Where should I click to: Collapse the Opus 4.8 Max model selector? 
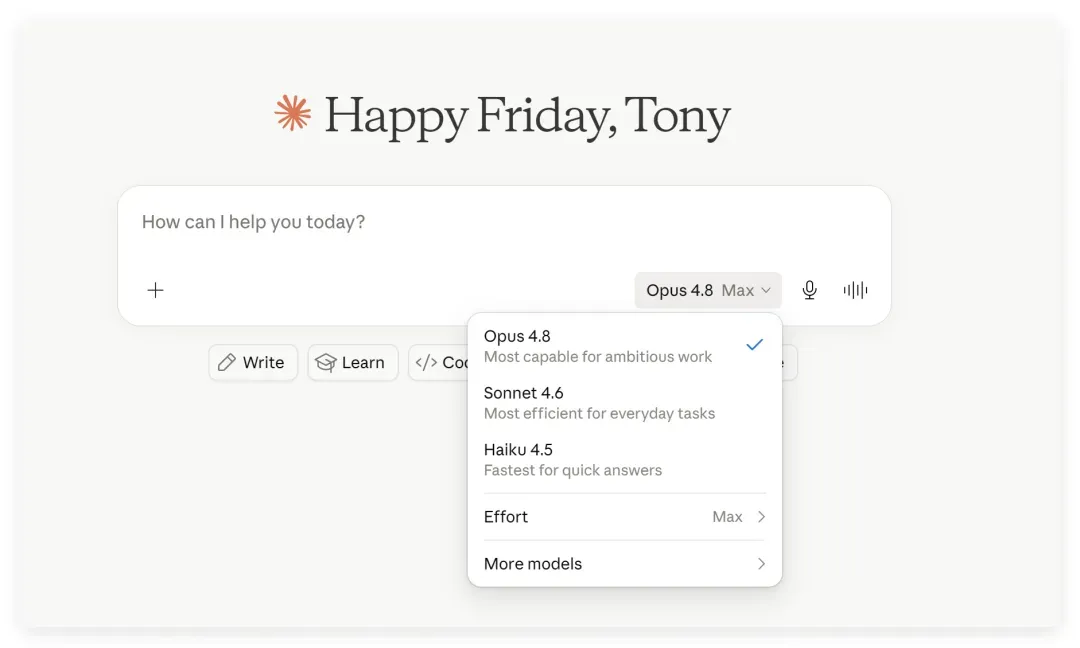point(708,290)
